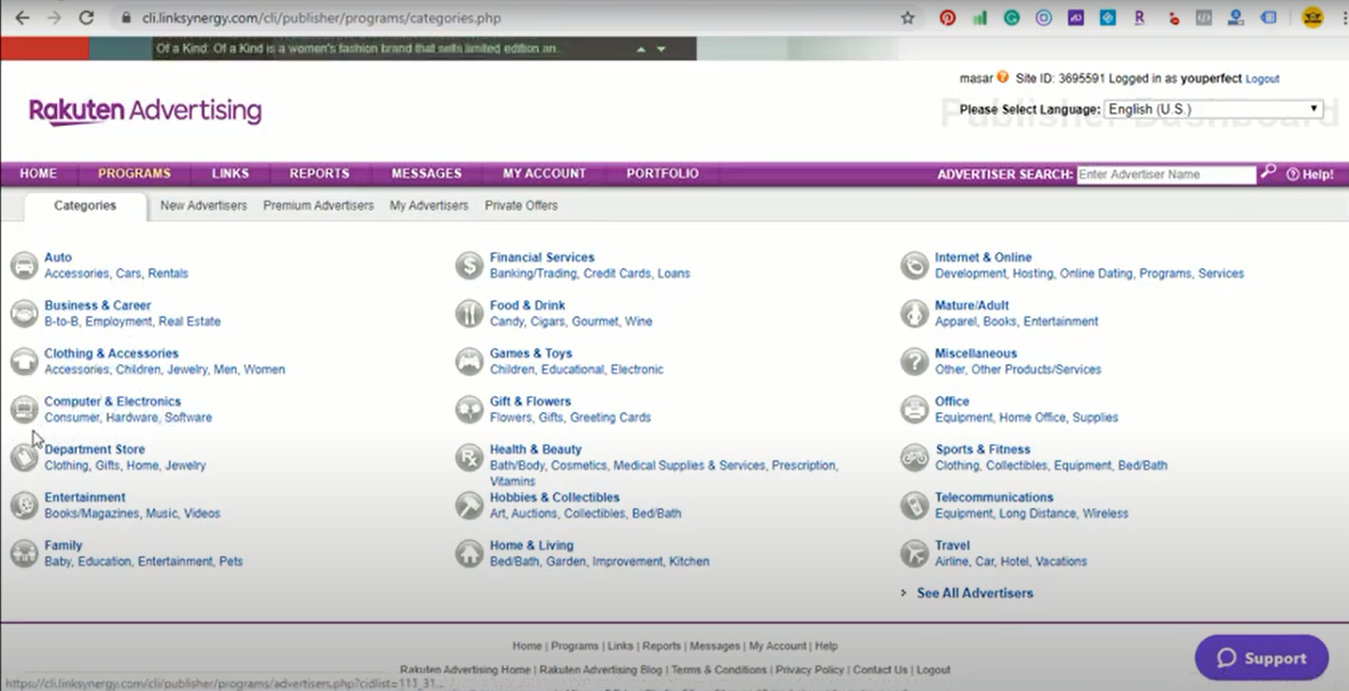
Task: Click the Games & Toys category icon
Action: (x=469, y=362)
